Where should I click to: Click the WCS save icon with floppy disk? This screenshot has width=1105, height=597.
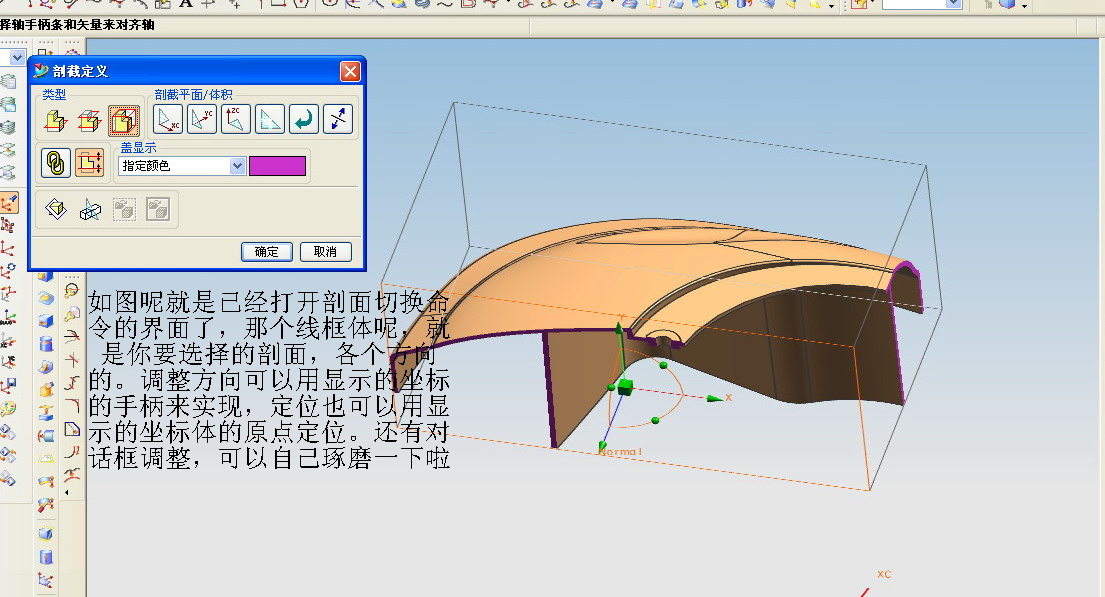click(x=8, y=386)
